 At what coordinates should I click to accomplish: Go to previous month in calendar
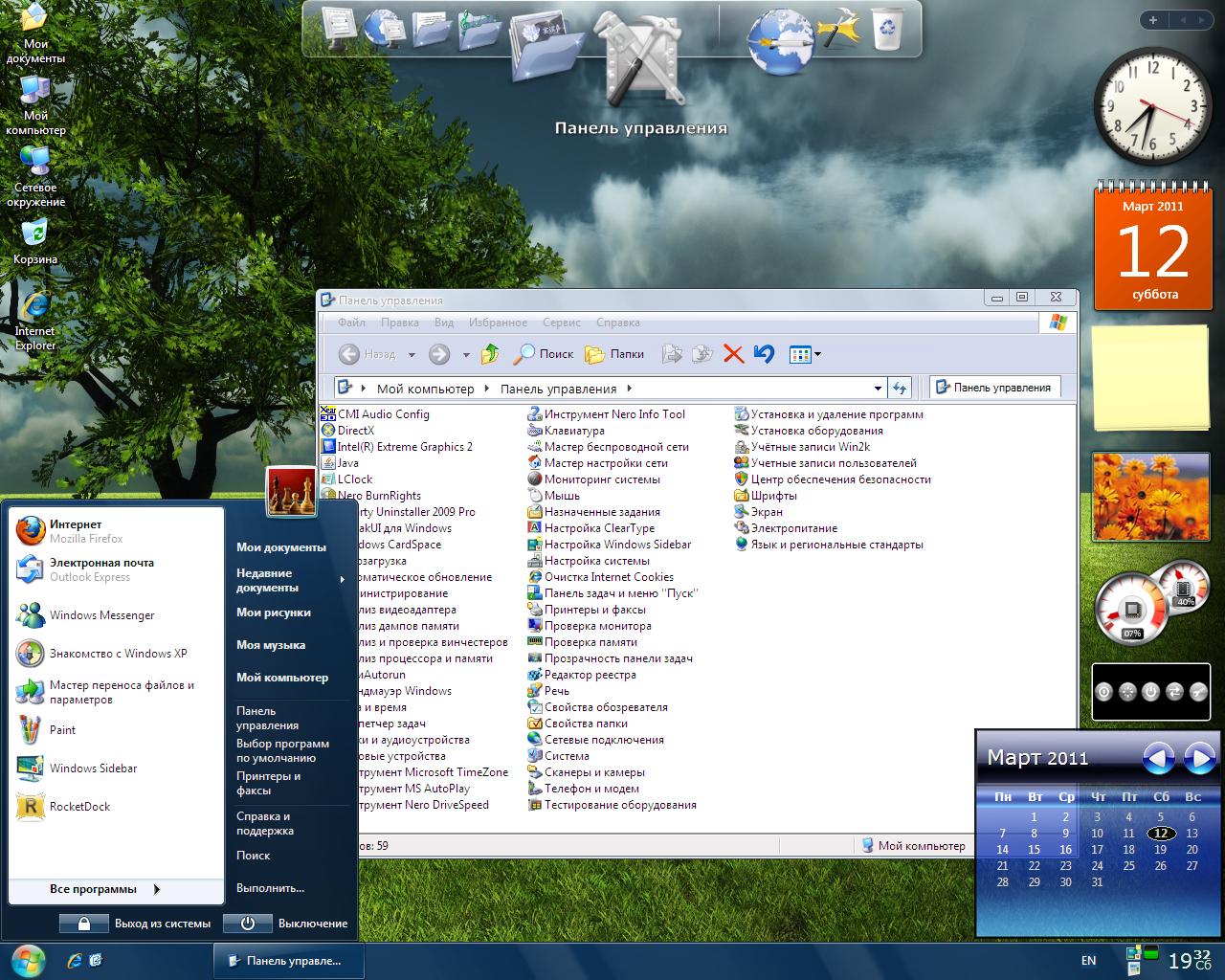coord(1158,759)
